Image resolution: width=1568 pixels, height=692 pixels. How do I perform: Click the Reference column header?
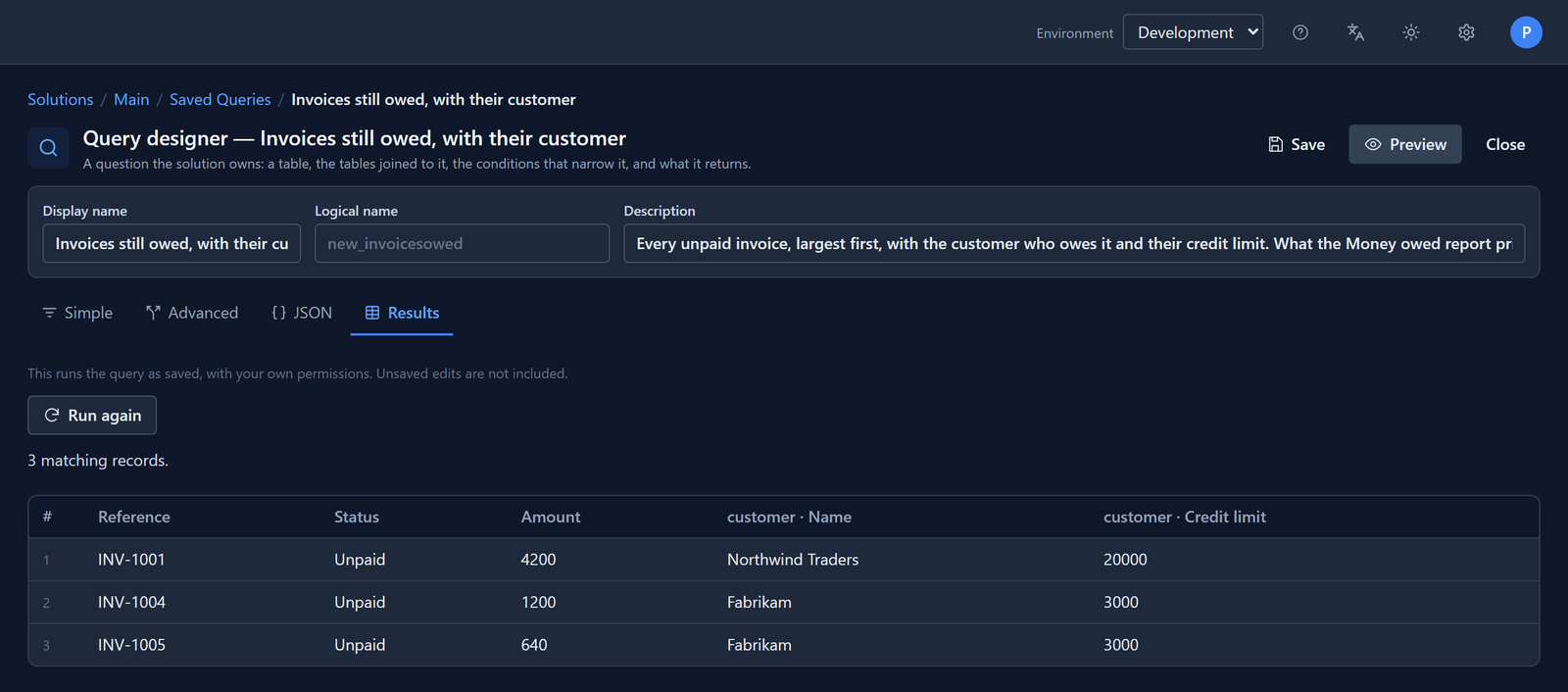tap(134, 517)
